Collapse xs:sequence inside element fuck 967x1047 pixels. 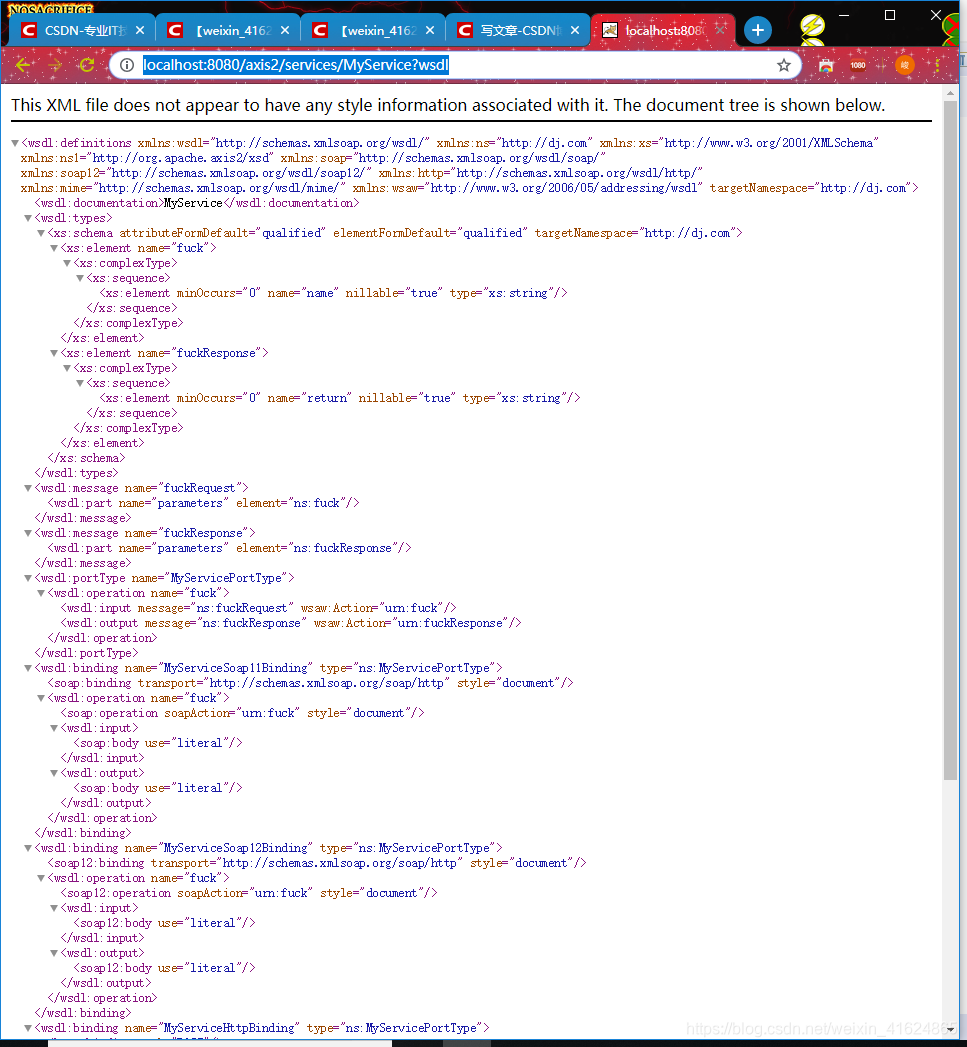tap(80, 278)
